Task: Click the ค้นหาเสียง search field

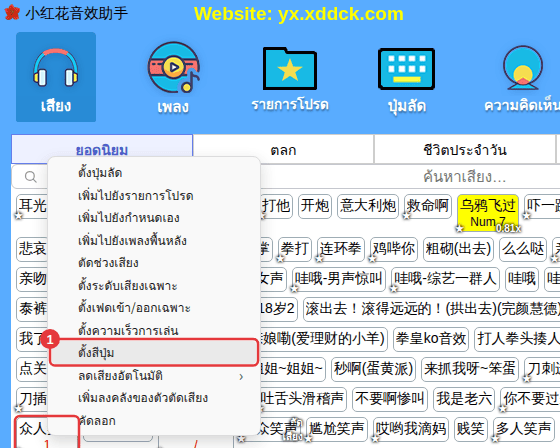Action: 464,176
